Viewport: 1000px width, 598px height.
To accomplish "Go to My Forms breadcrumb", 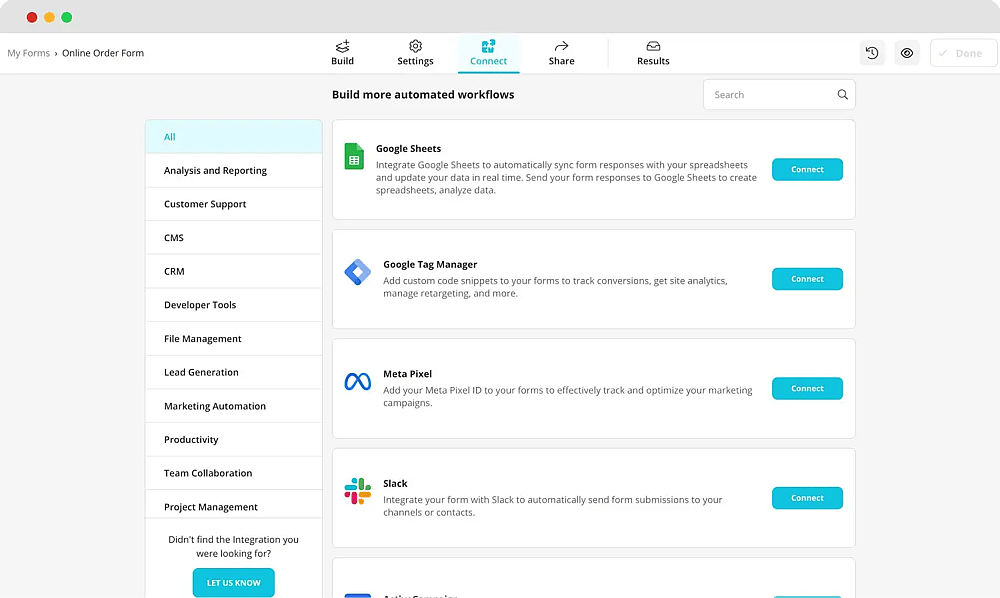I will [x=29, y=53].
